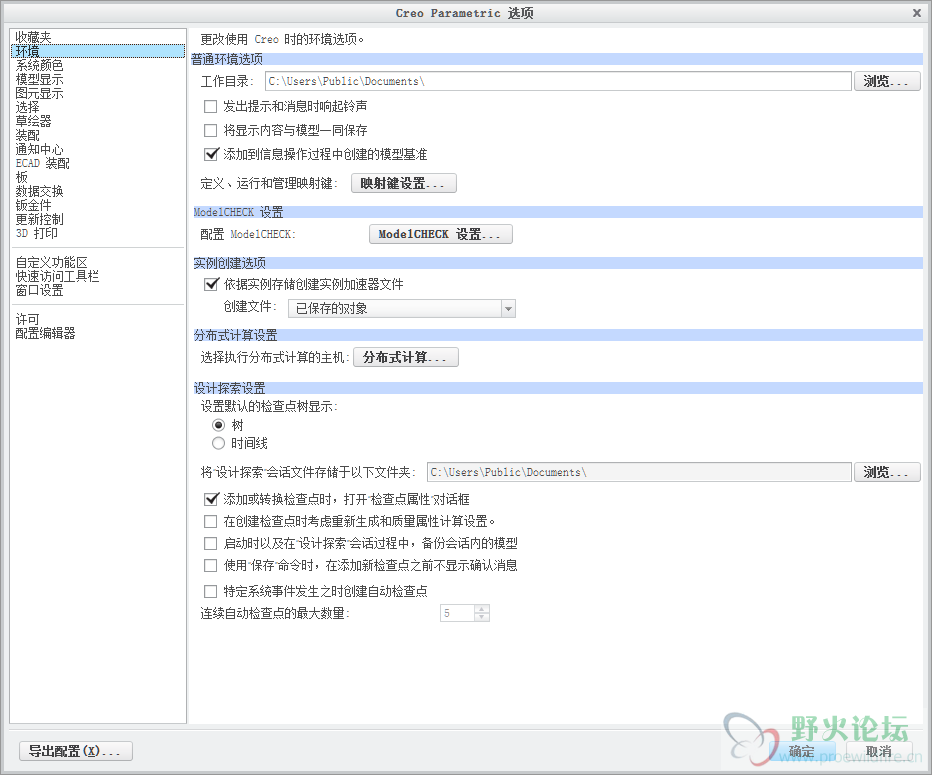Open 创建文件 dropdown 已保存的对象
The height and width of the screenshot is (775, 932).
tap(402, 308)
